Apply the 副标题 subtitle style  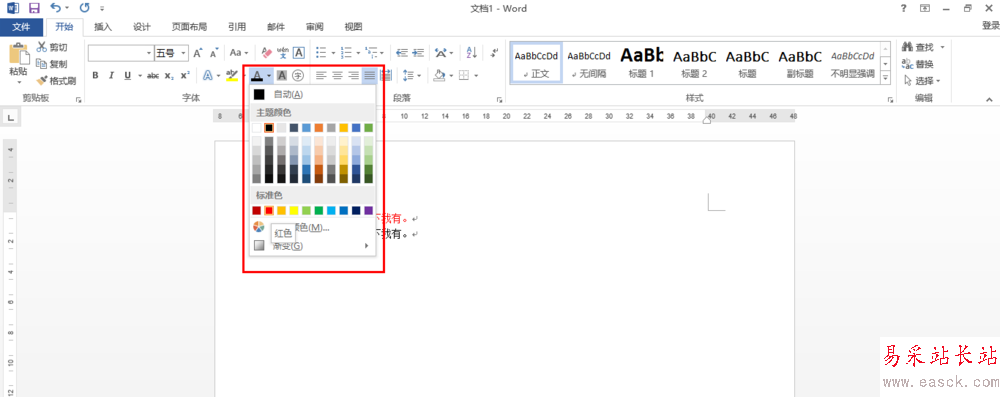(x=800, y=63)
